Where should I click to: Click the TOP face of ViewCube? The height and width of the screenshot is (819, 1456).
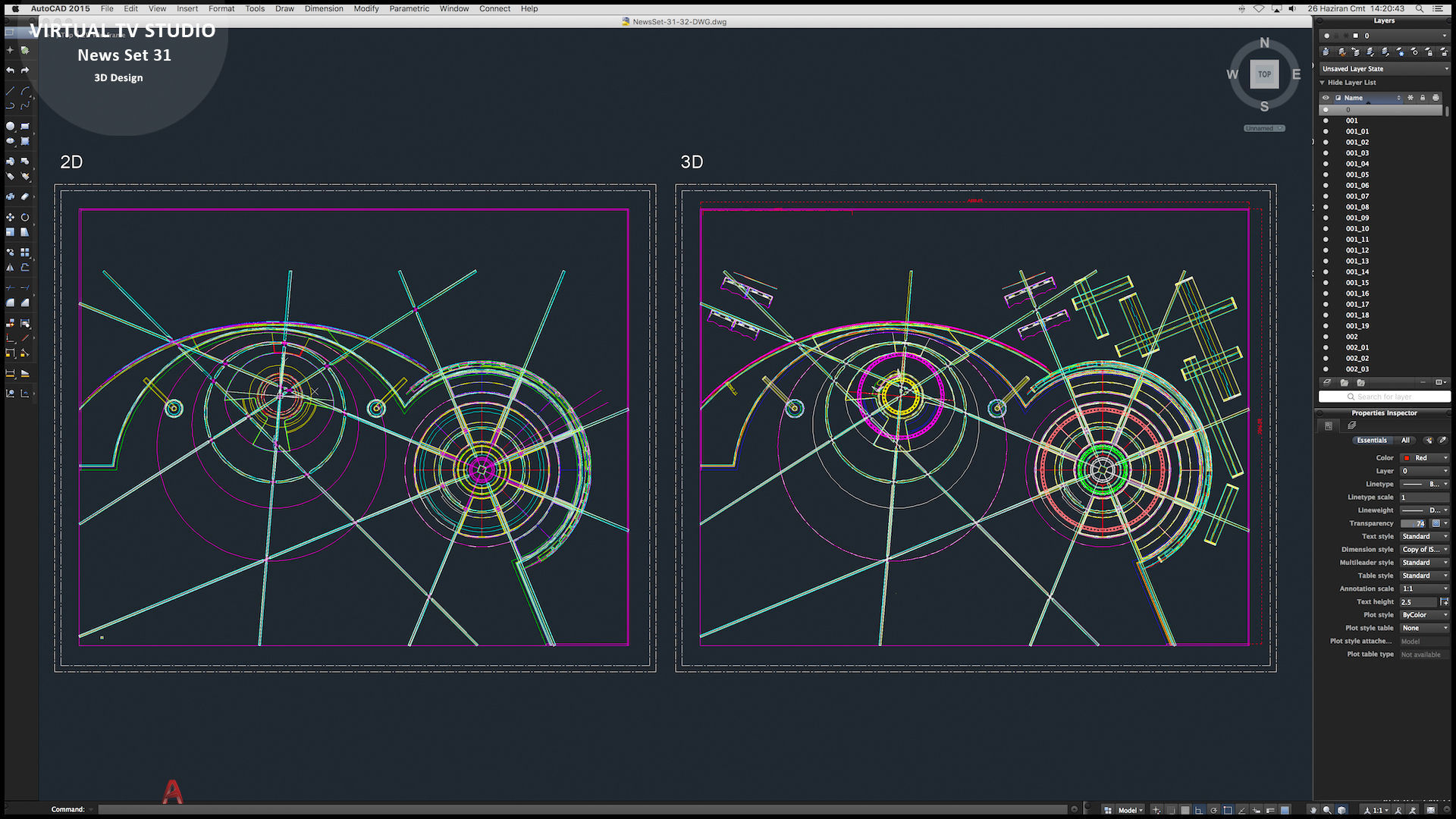(1264, 74)
